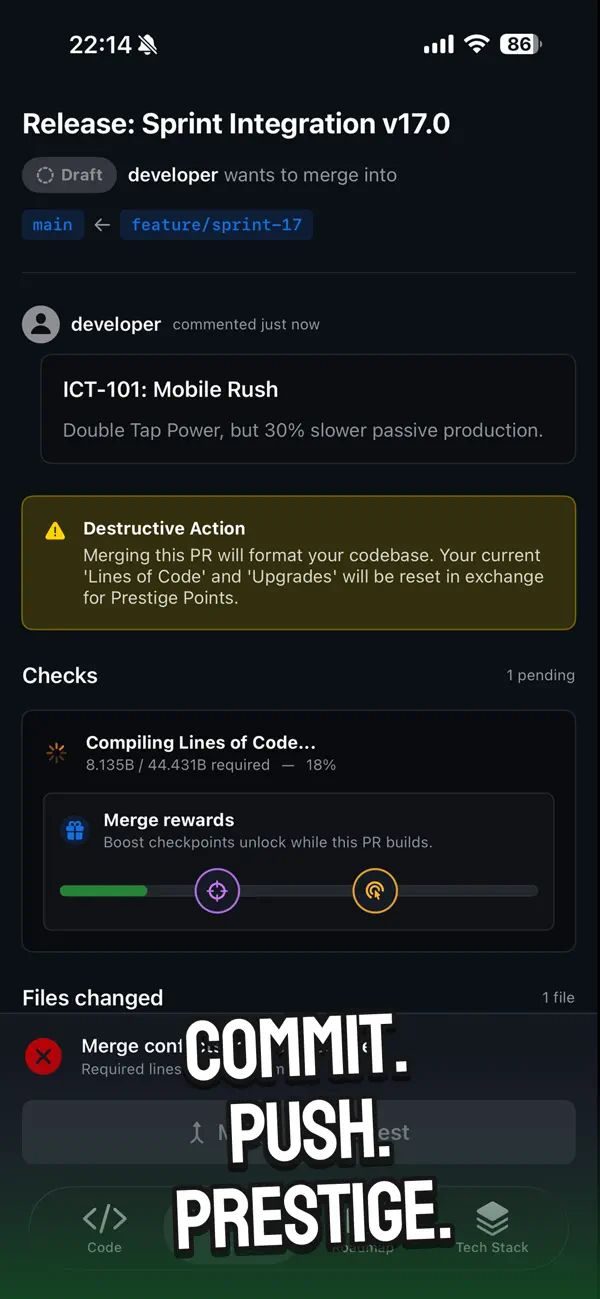Tap the Destructive Action warning banner
This screenshot has width=600, height=1299.
point(299,563)
